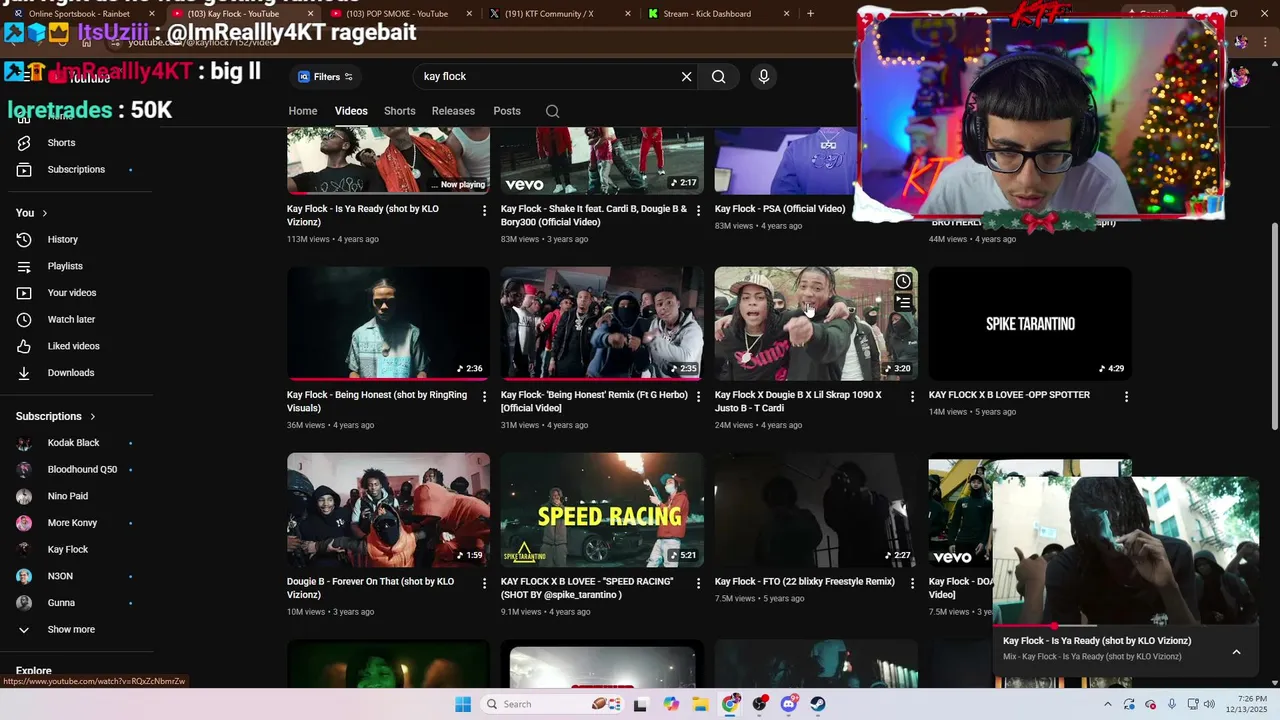Open a new browser tab
This screenshot has width=1280, height=720.
(x=810, y=14)
